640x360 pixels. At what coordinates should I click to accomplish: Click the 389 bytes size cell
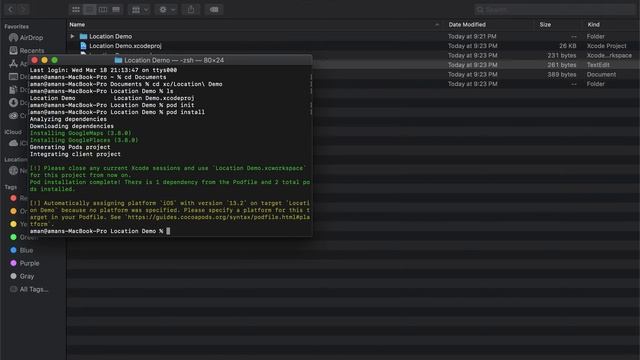click(x=562, y=74)
